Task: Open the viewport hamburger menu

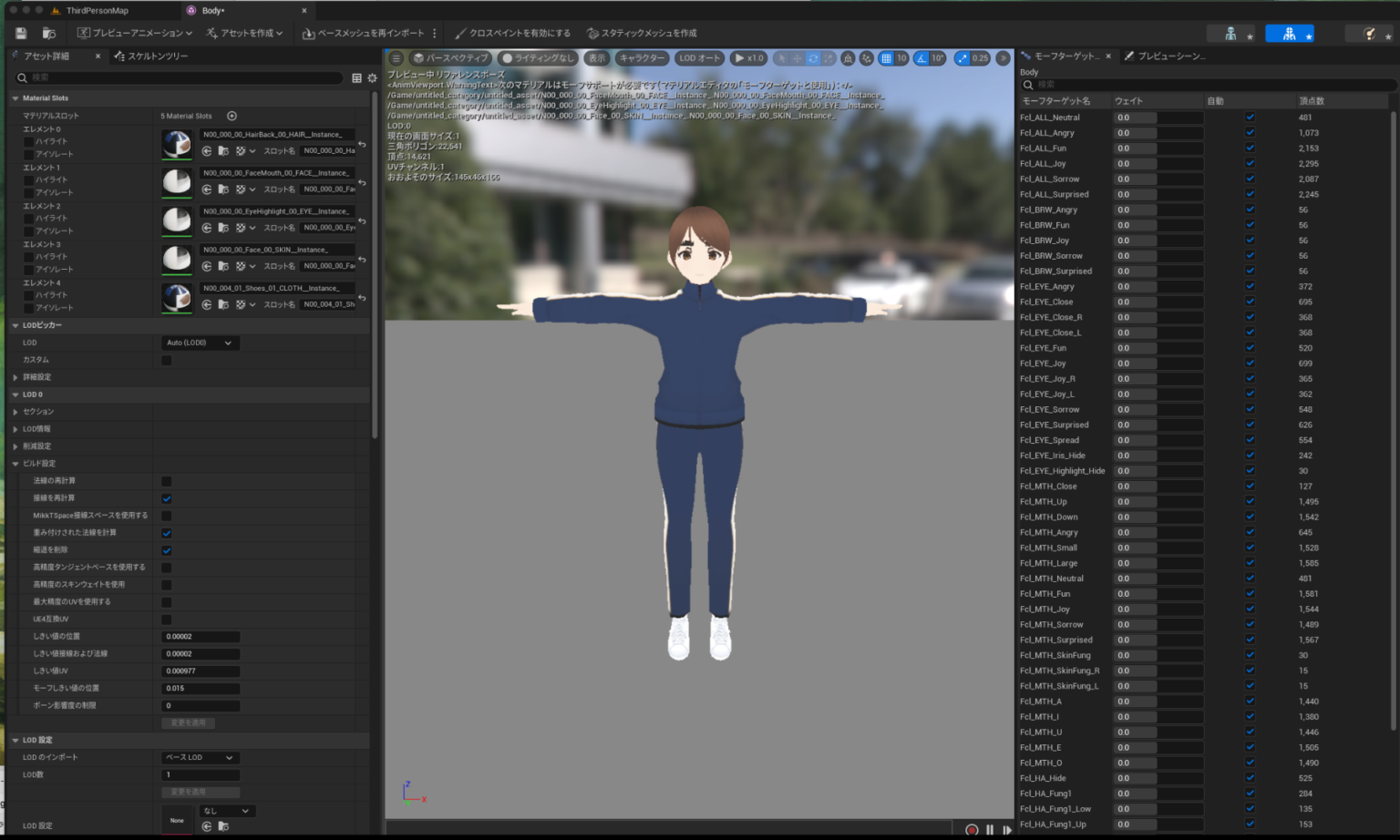Action: click(x=396, y=57)
